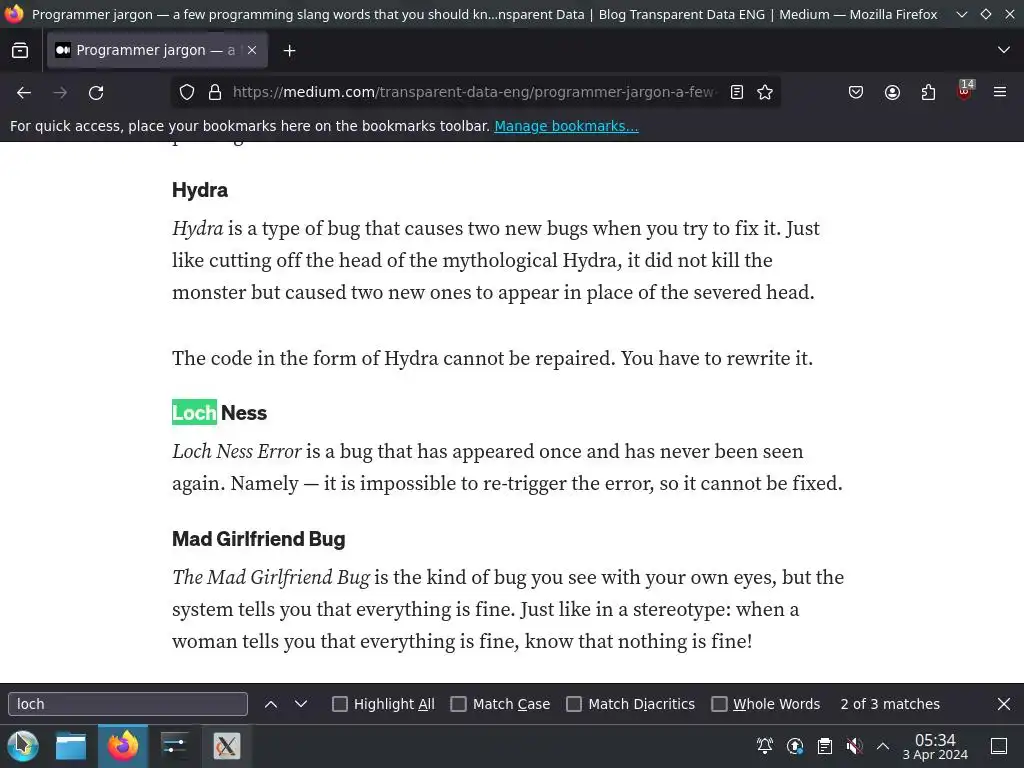This screenshot has width=1024, height=768.
Task: Click the "Hydra" heading
Action: (200, 190)
